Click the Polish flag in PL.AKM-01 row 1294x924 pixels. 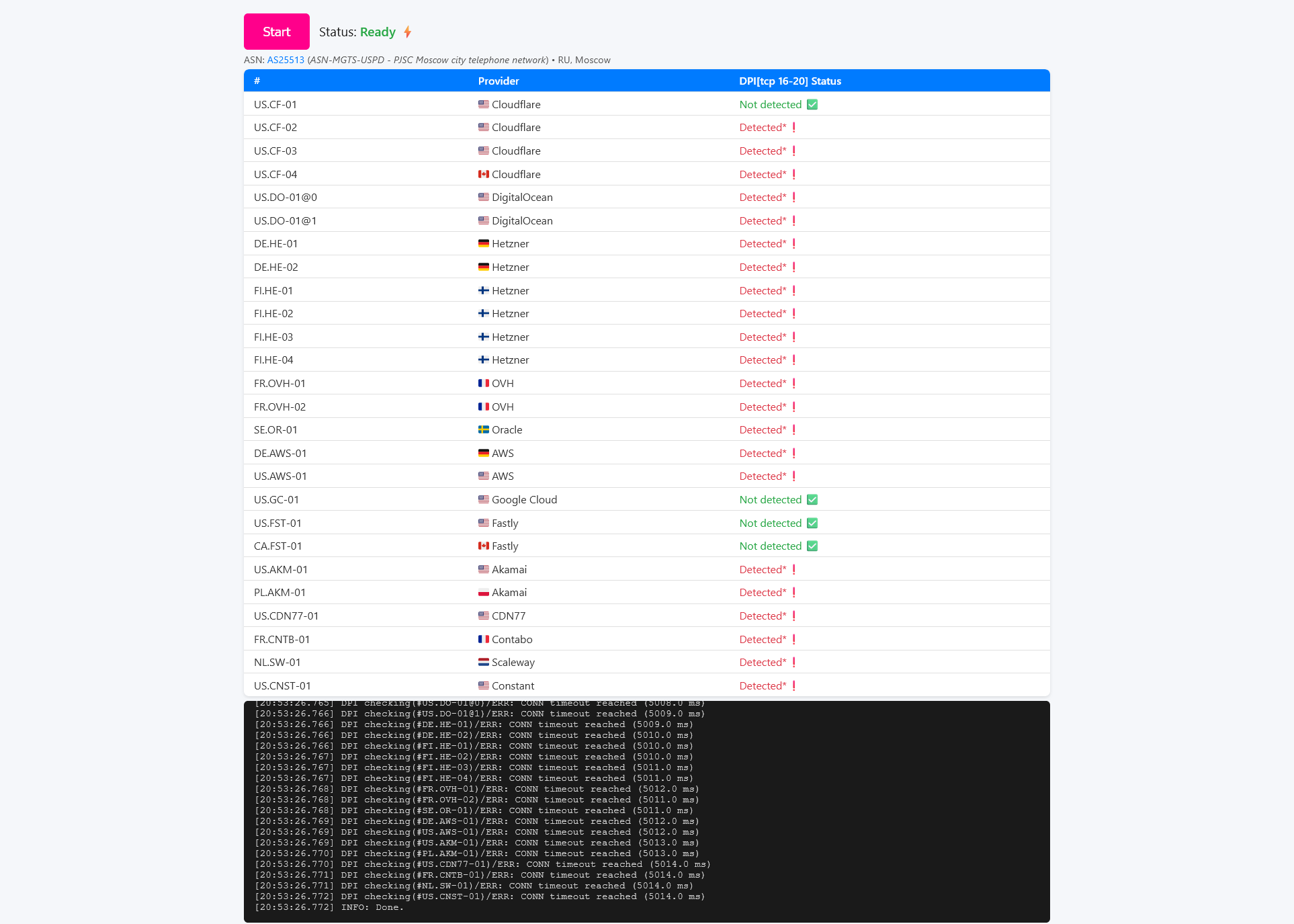tap(483, 592)
